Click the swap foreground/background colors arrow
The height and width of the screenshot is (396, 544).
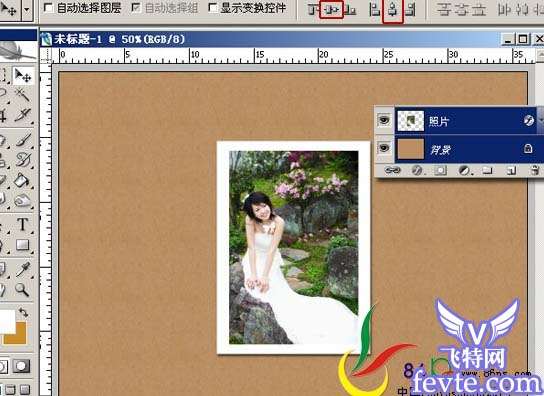[x=24, y=312]
